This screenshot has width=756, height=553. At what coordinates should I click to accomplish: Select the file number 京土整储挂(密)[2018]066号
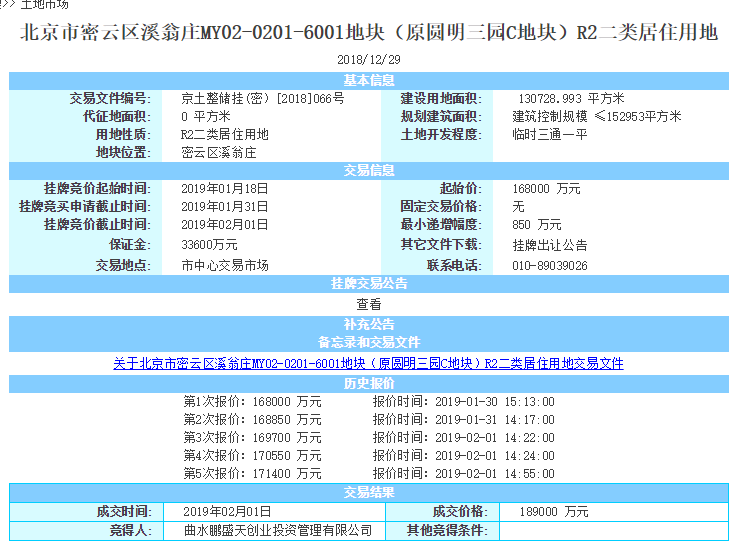tap(263, 99)
